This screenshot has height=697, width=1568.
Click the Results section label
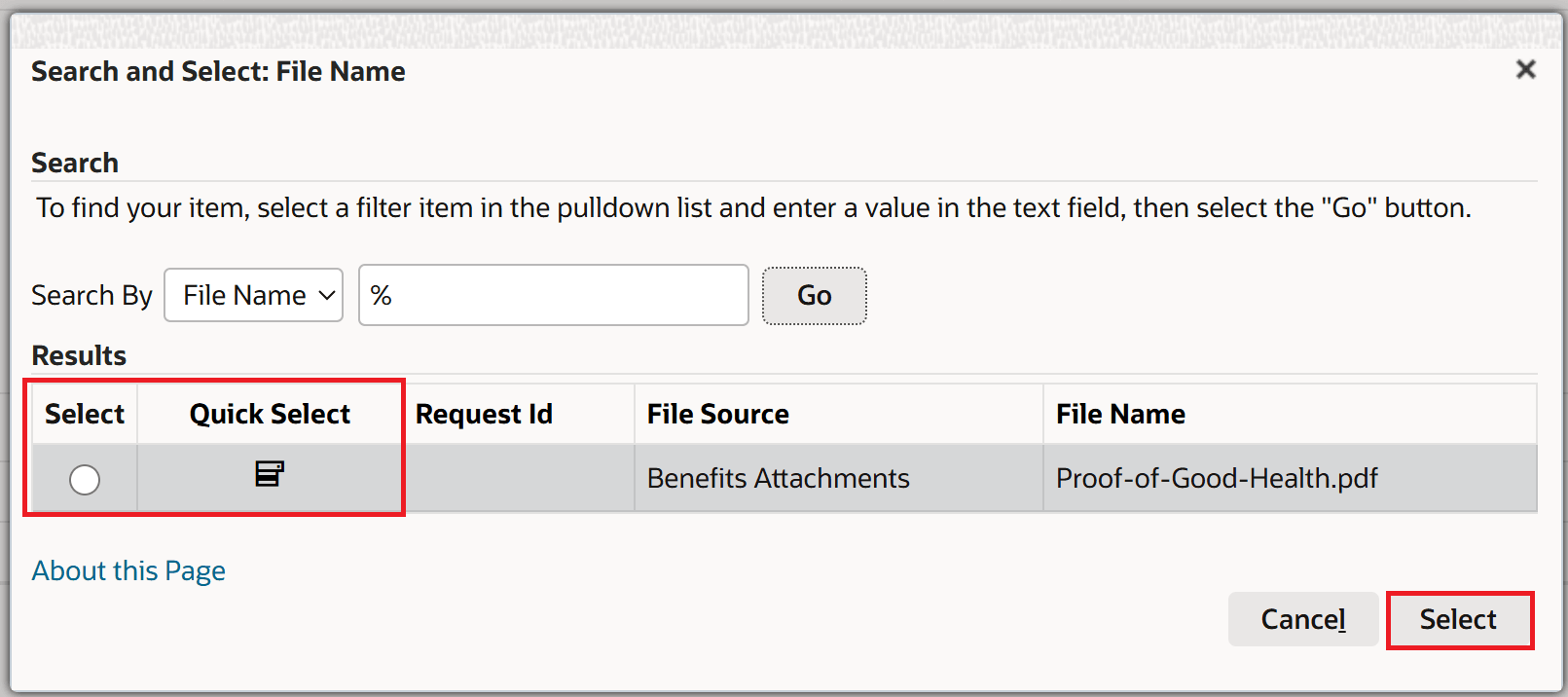click(79, 355)
